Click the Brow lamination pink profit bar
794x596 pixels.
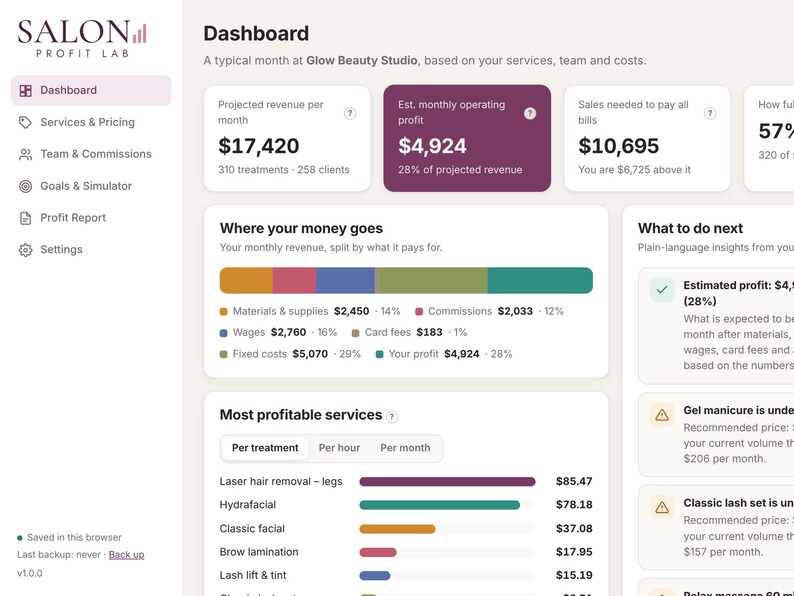378,552
